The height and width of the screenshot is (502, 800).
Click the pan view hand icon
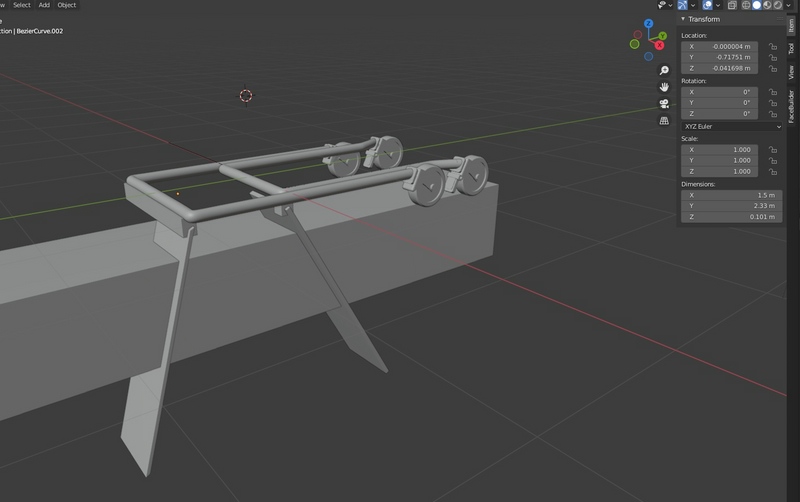[664, 87]
